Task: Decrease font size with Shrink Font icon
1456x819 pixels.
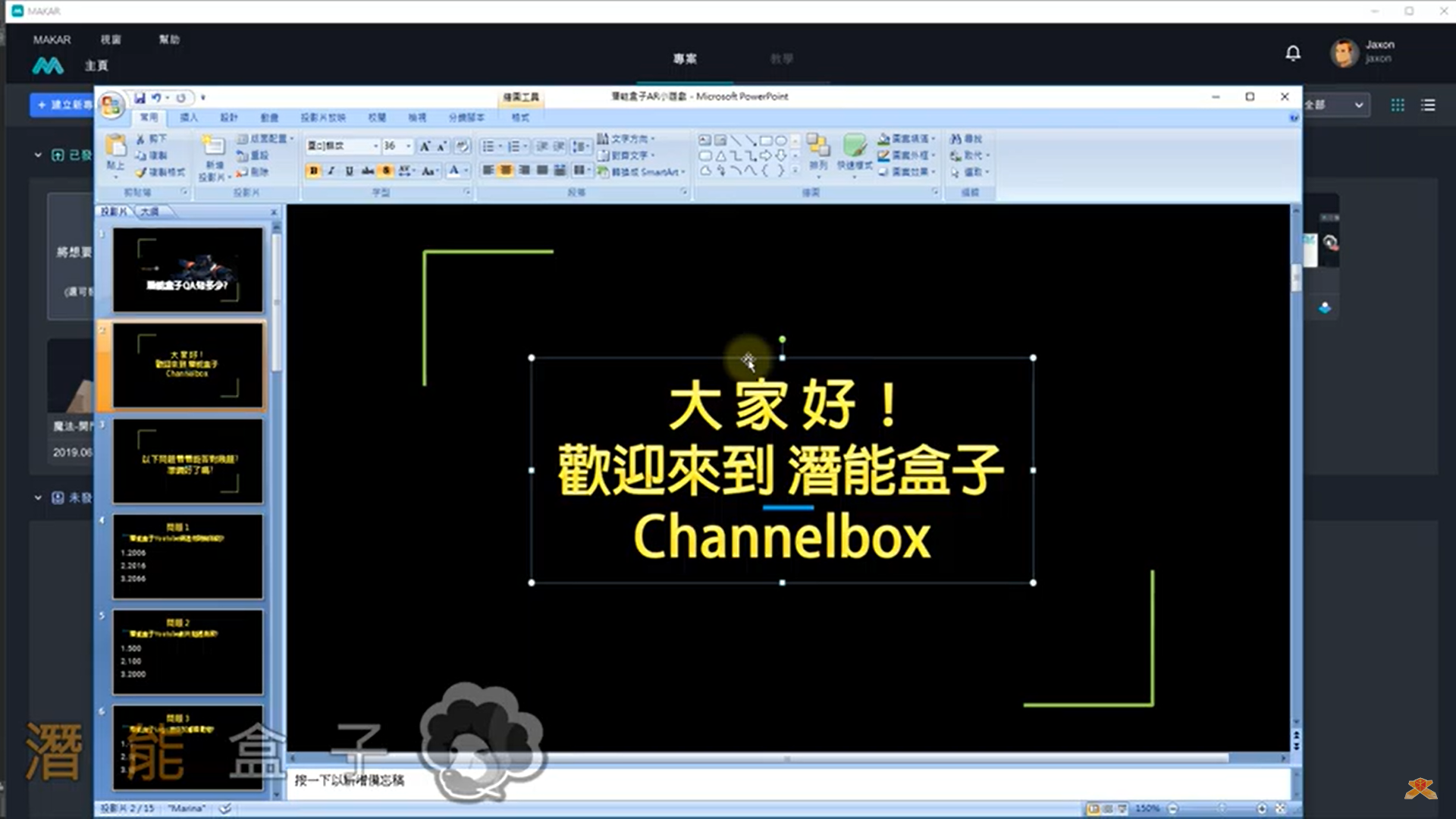Action: tap(441, 146)
